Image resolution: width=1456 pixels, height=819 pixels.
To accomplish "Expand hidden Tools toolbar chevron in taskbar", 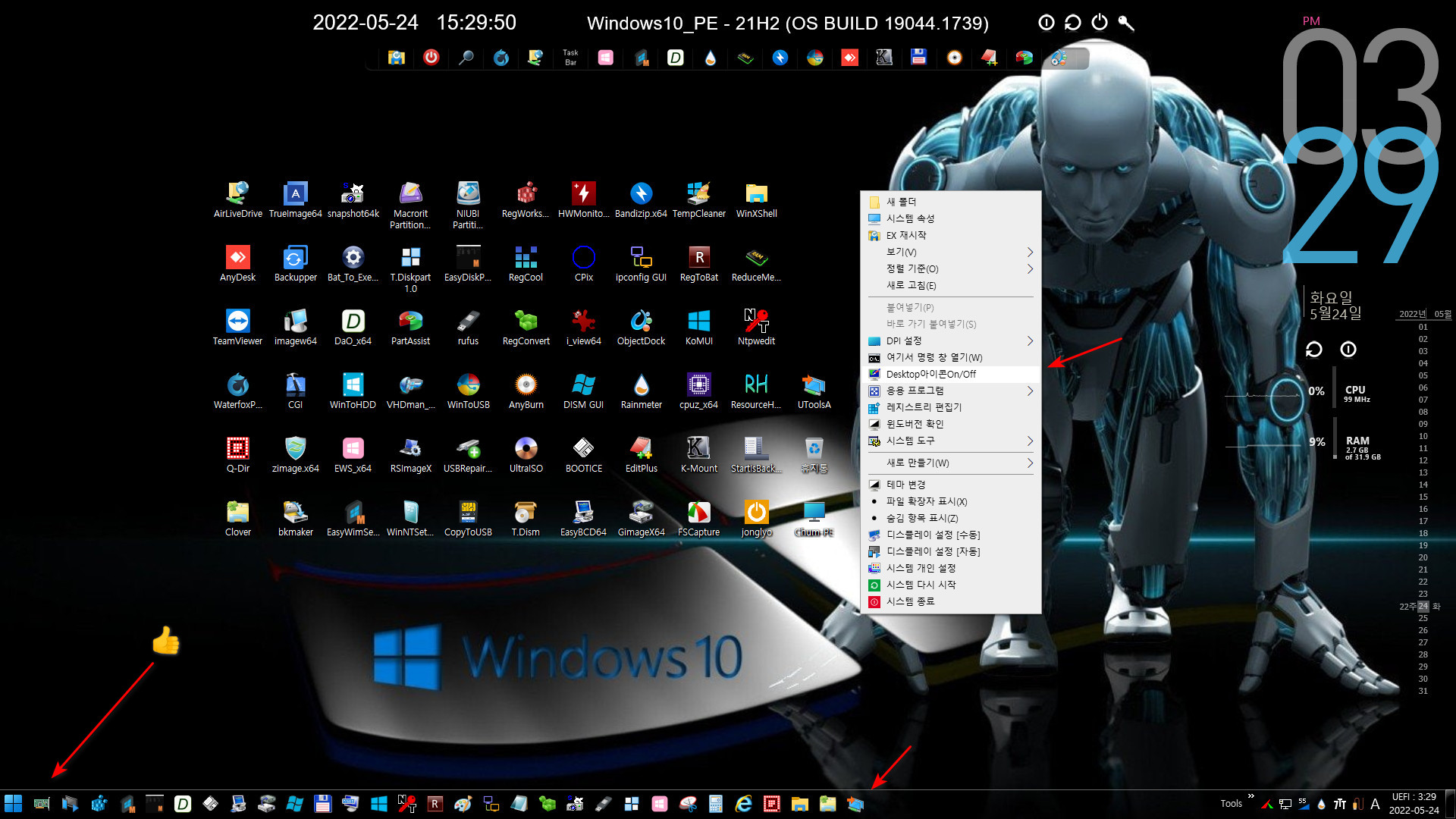I will point(1250,796).
